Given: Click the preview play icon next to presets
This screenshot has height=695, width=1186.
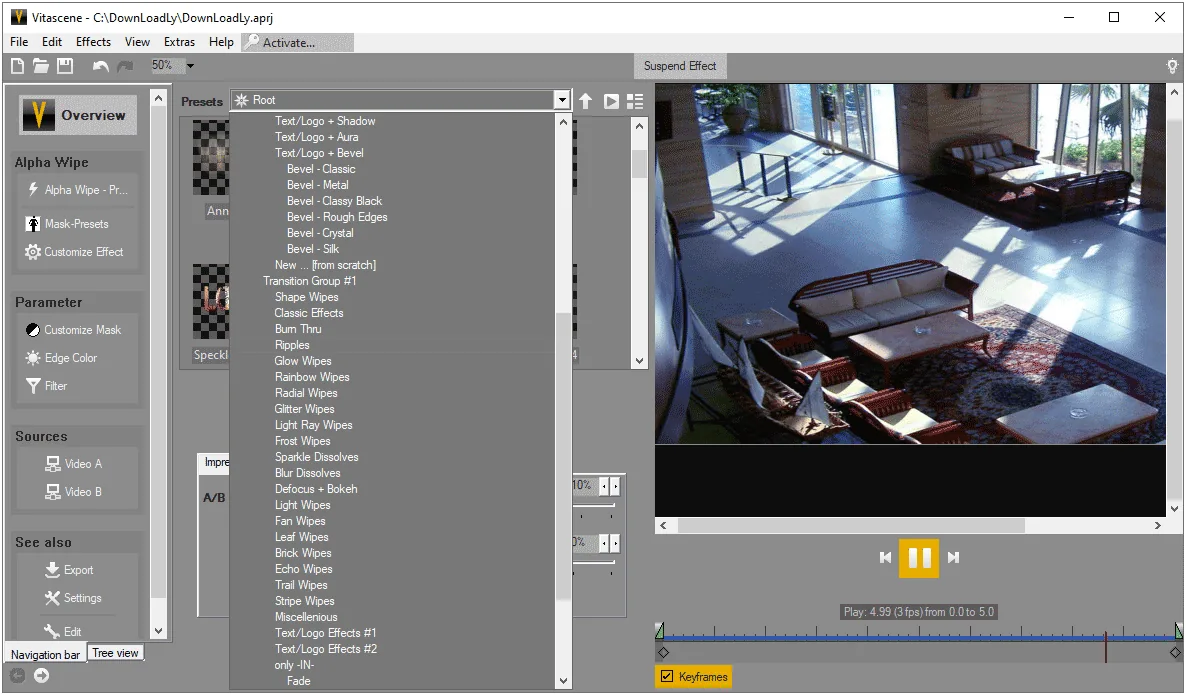Looking at the screenshot, I should 611,101.
